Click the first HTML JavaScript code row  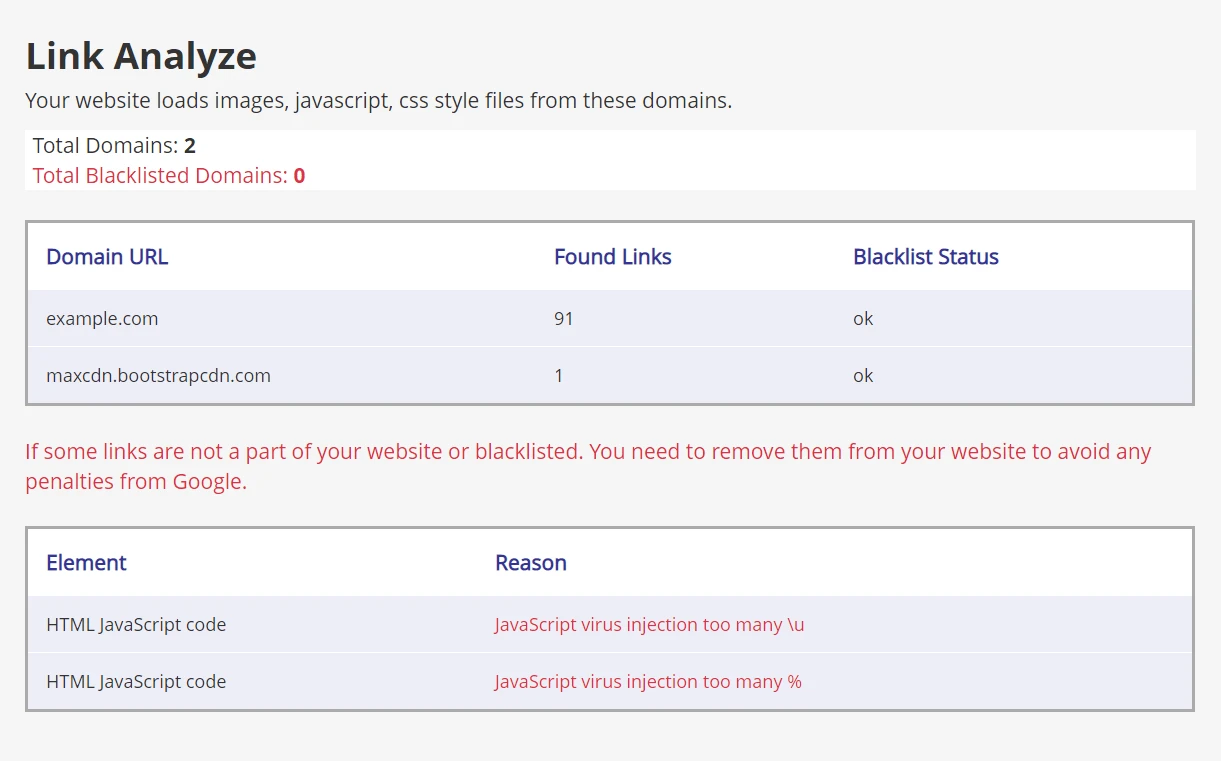tap(136, 625)
